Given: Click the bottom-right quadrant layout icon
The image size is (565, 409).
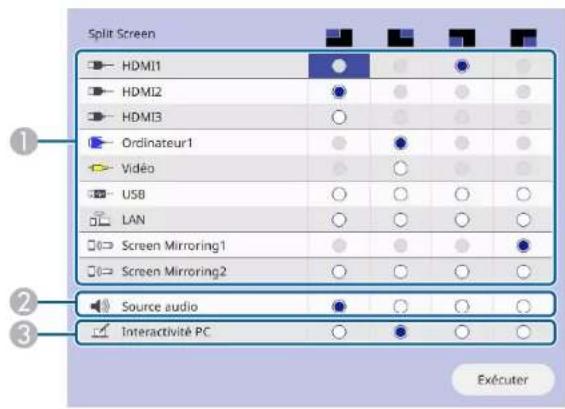Looking at the screenshot, I should coord(523,38).
